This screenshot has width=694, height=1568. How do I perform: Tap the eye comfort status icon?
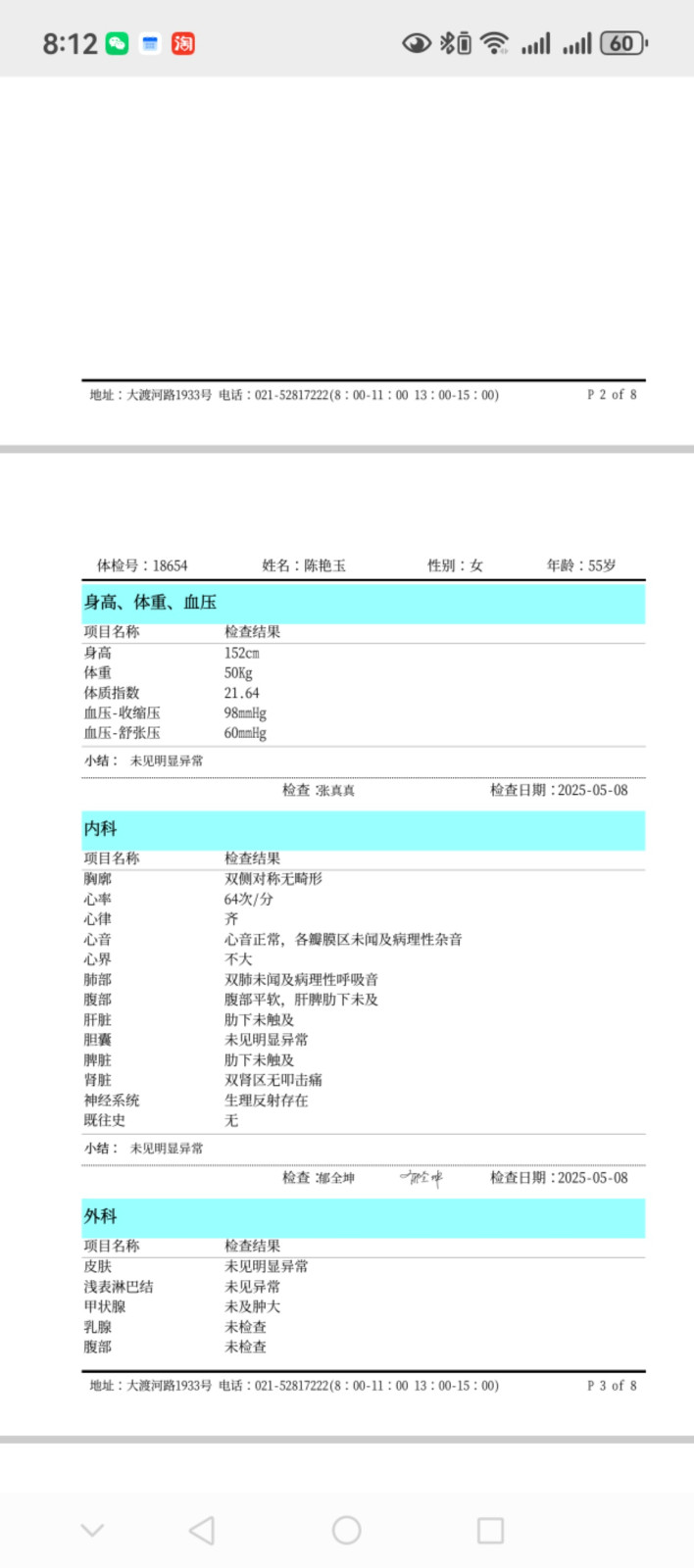tap(417, 43)
